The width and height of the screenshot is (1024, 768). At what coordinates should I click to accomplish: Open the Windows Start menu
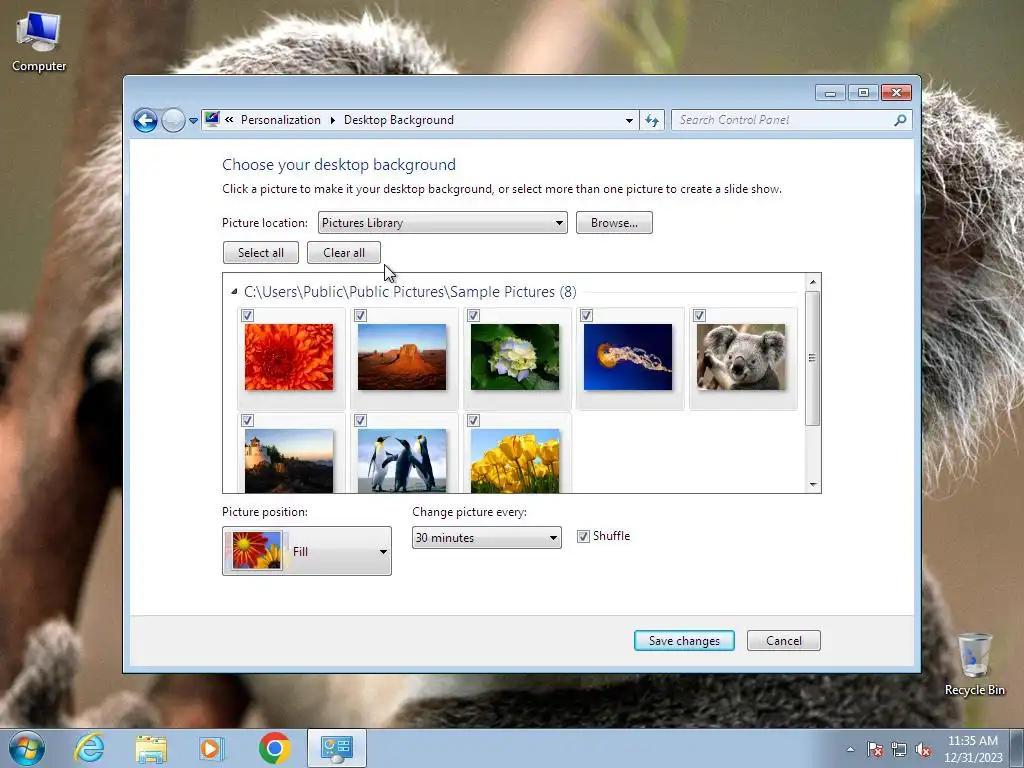pos(27,748)
